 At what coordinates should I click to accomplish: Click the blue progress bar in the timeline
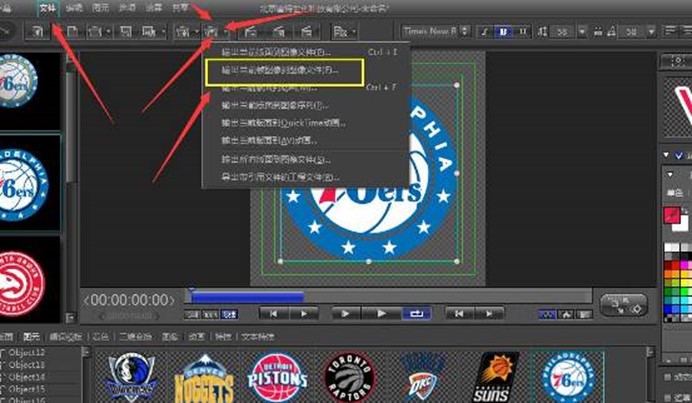pos(247,297)
